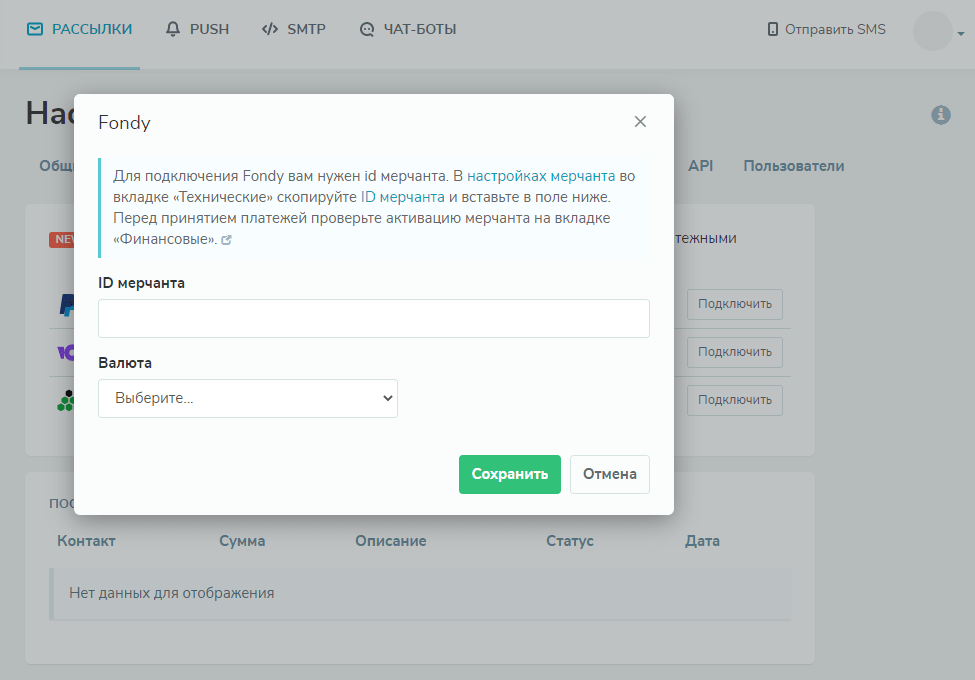Click the chat-bot icon beside ЧАТ-БОТЫ

pyautogui.click(x=367, y=29)
